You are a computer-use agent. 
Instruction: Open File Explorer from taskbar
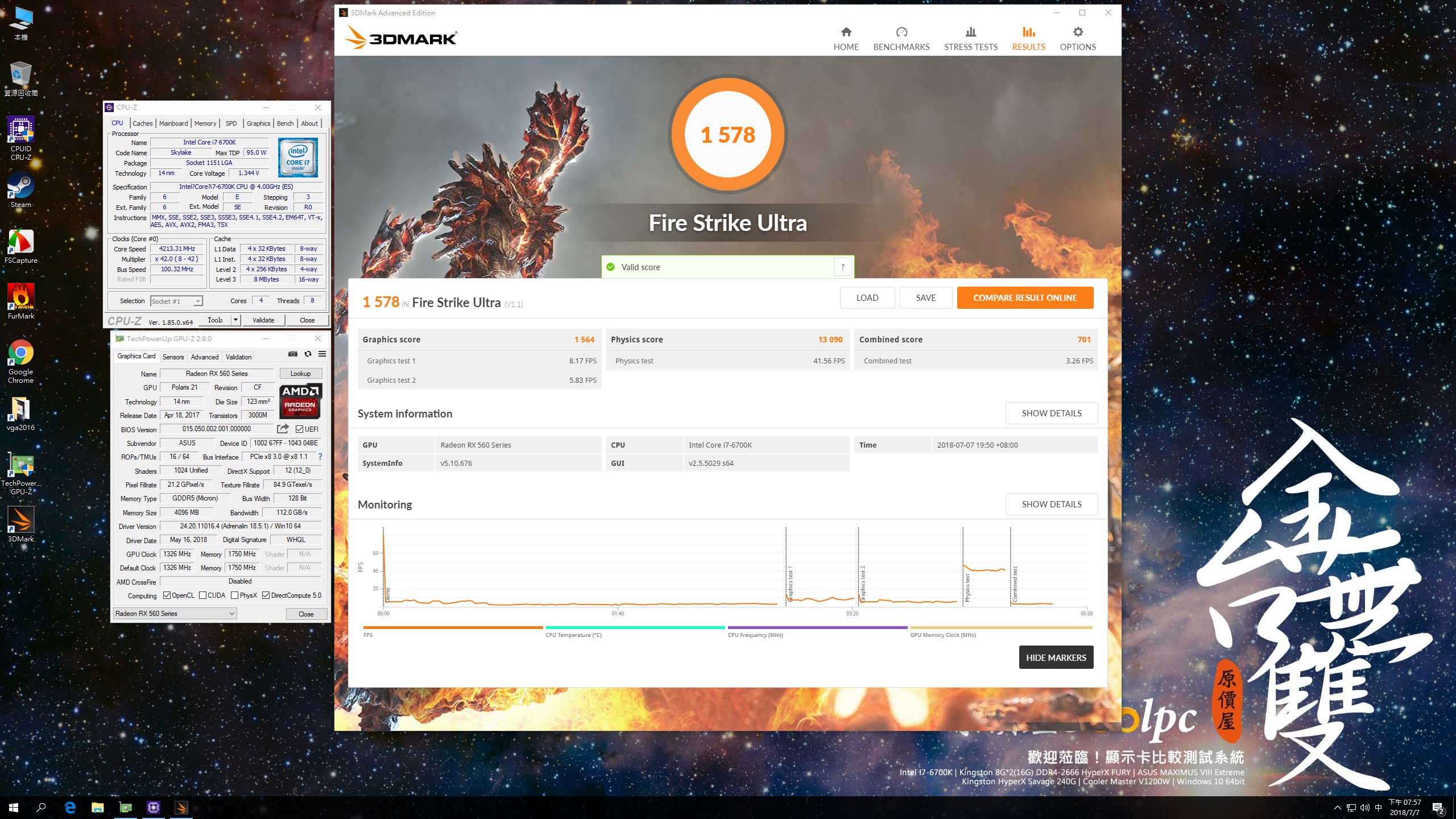(98, 808)
